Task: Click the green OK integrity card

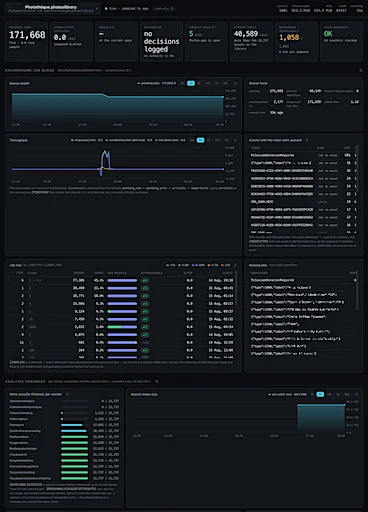Action: click(341, 42)
